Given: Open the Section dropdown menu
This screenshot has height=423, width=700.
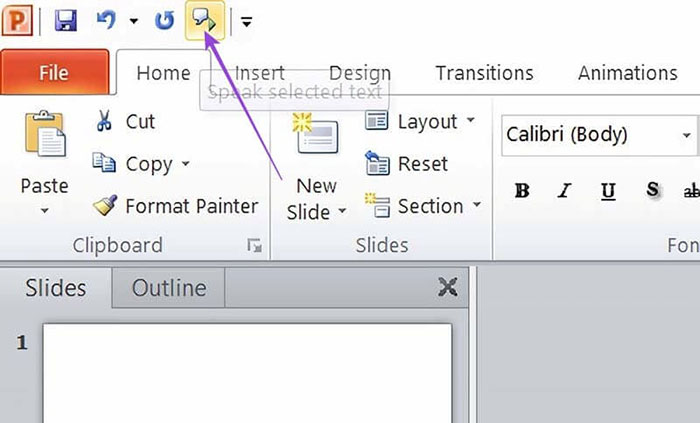Looking at the screenshot, I should pyautogui.click(x=477, y=206).
